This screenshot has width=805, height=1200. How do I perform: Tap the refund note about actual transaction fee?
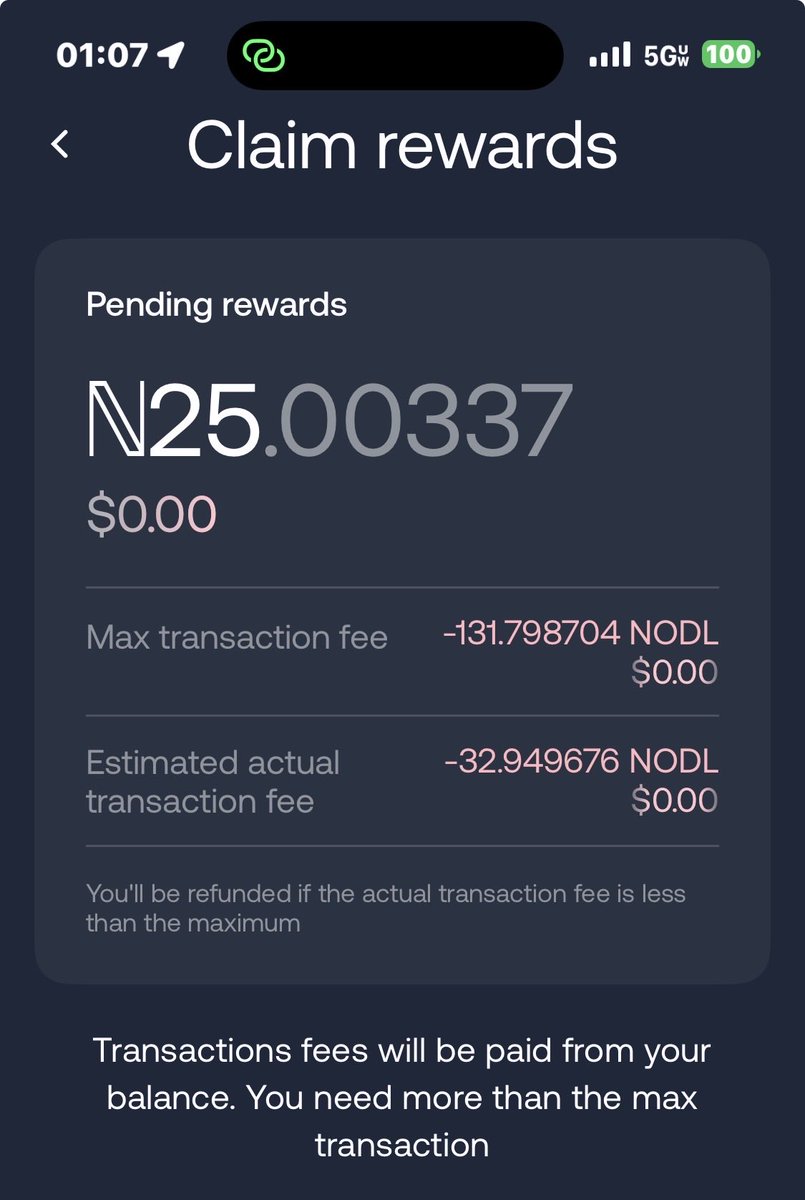coord(386,908)
